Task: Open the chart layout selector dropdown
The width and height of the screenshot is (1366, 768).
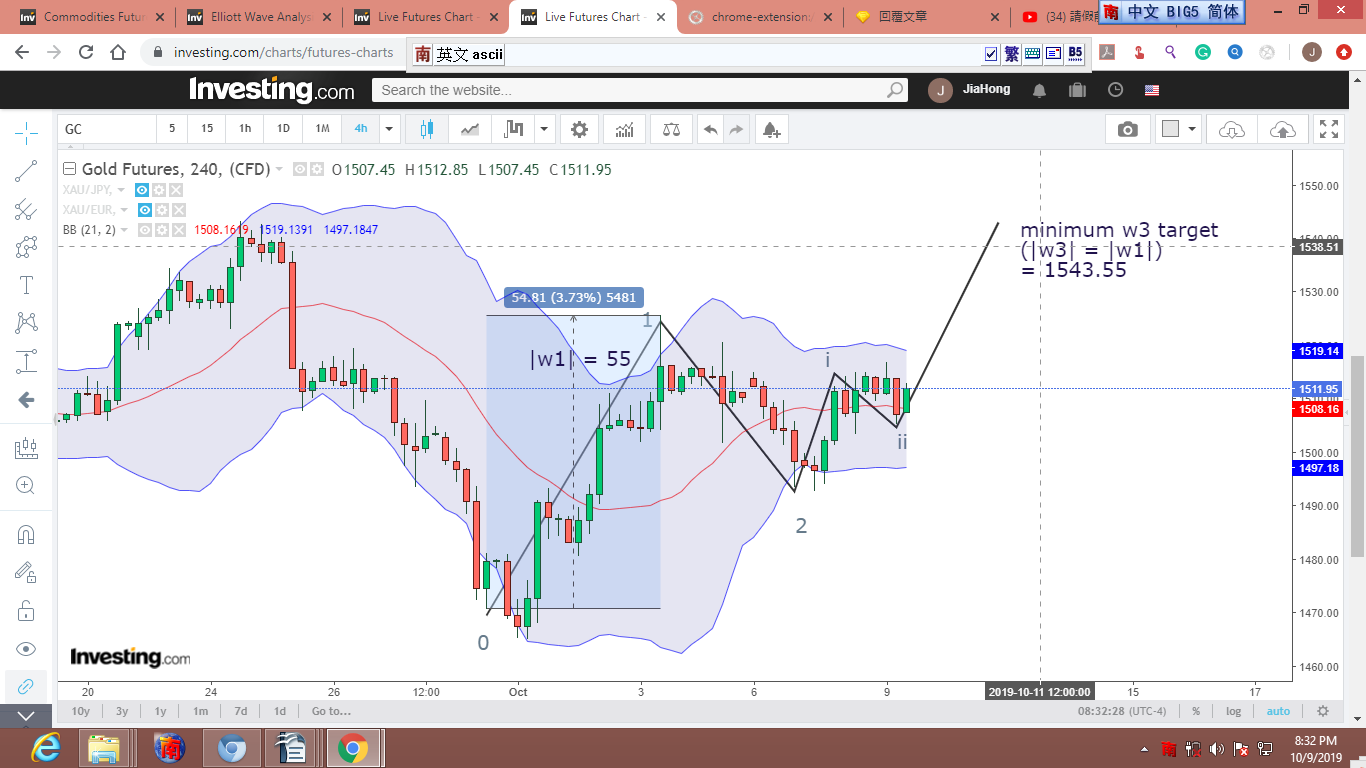Action: click(x=1177, y=129)
